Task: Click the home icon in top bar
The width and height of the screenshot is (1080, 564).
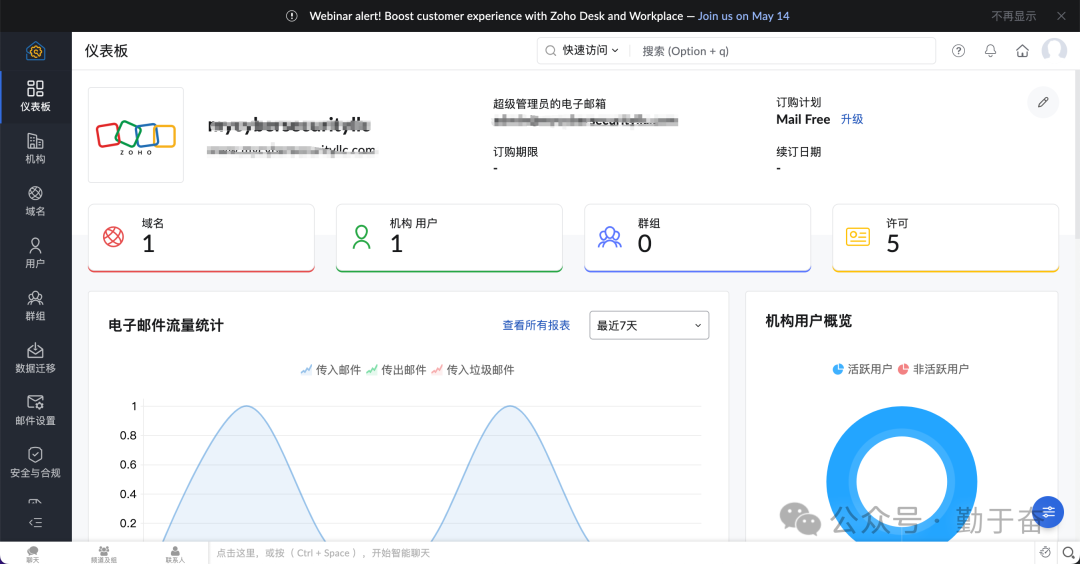Action: tap(1022, 51)
